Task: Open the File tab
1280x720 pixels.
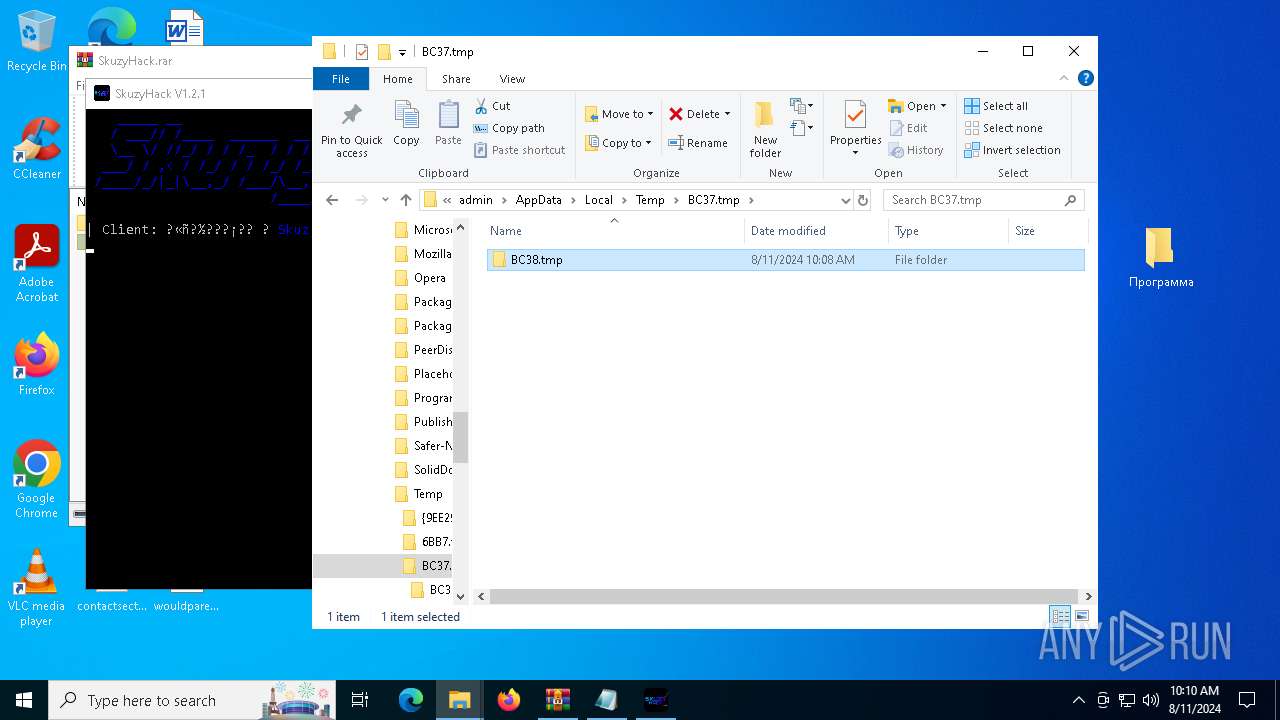Action: click(x=341, y=79)
